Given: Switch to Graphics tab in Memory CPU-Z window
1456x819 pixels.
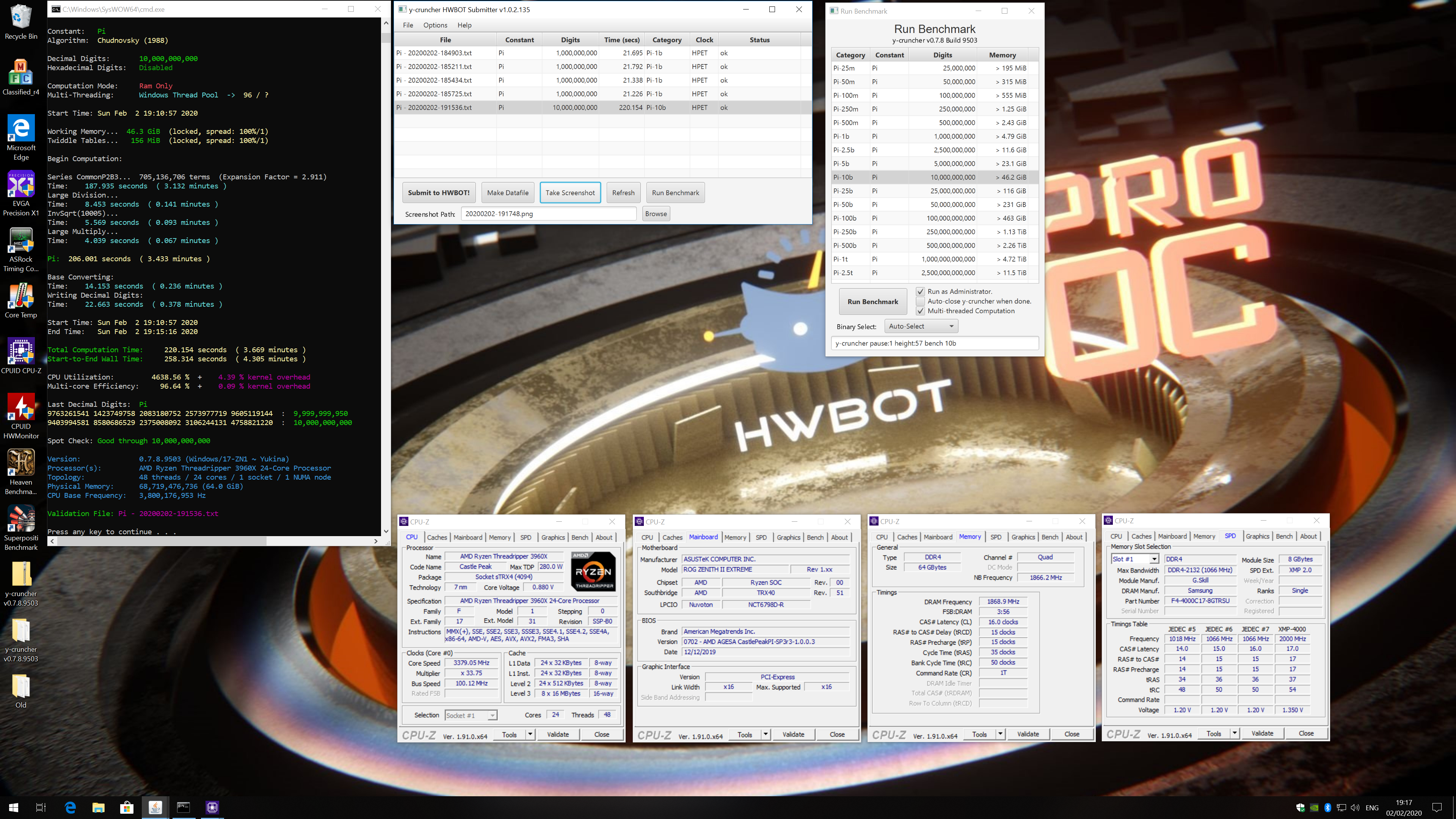Looking at the screenshot, I should pos(1023,537).
